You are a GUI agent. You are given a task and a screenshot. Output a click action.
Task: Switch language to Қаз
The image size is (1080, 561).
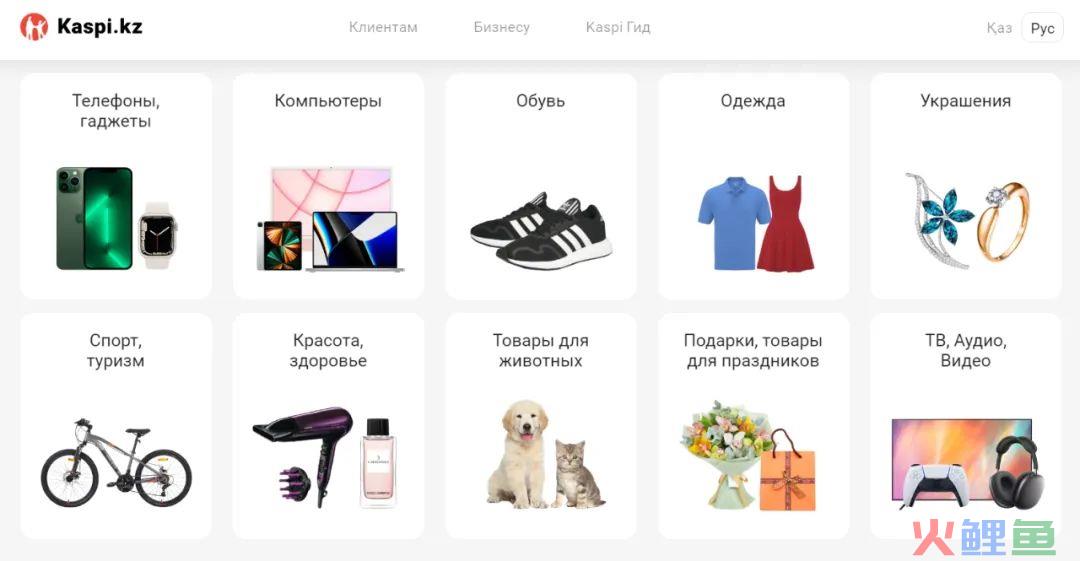[999, 28]
